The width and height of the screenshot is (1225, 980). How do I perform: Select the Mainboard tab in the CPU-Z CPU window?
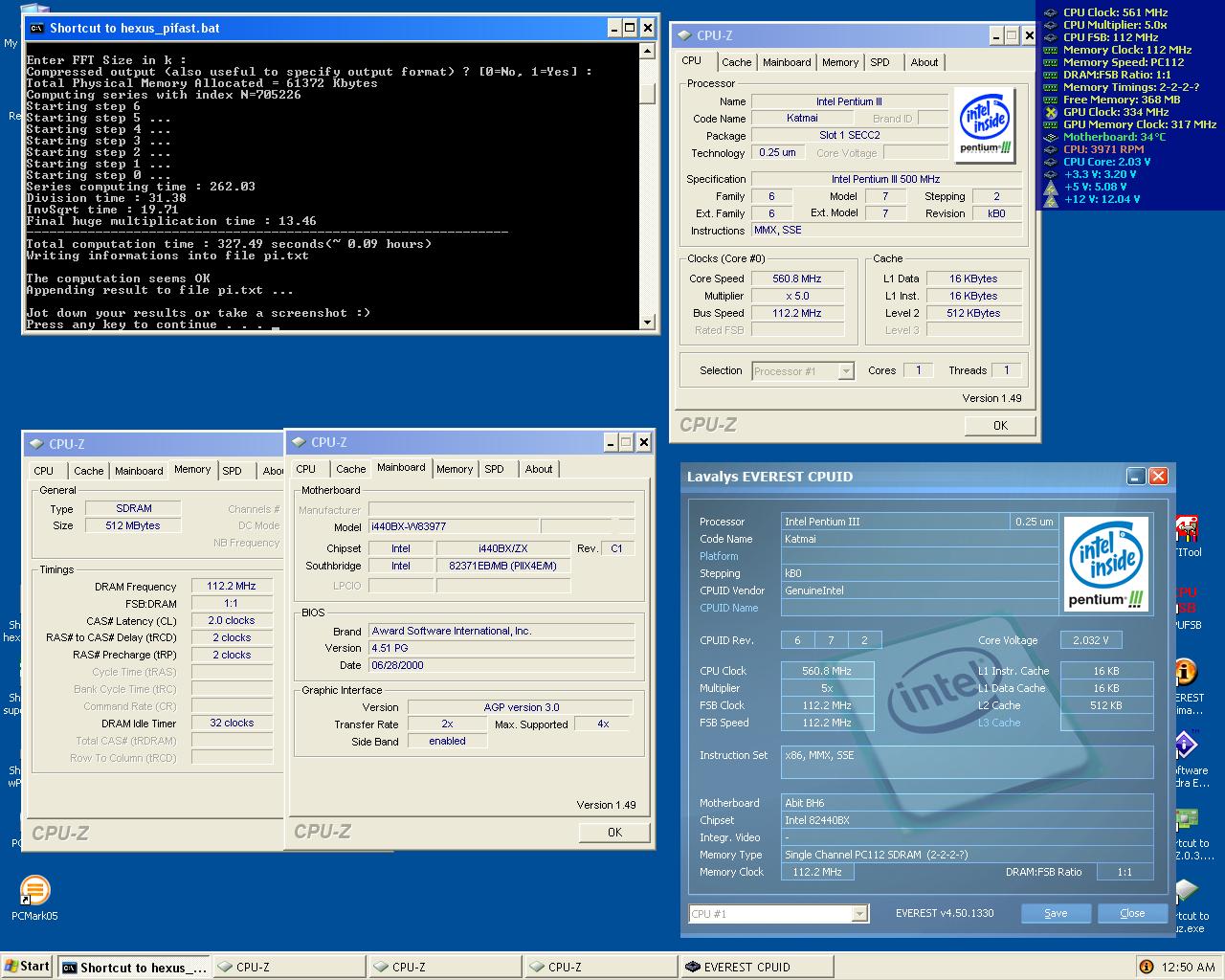coord(787,62)
